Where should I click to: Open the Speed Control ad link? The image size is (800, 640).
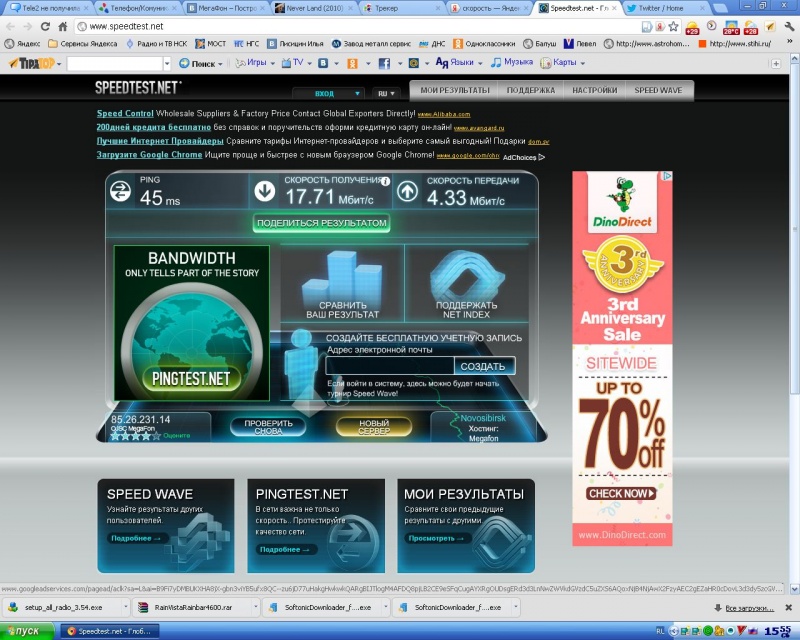pos(125,113)
